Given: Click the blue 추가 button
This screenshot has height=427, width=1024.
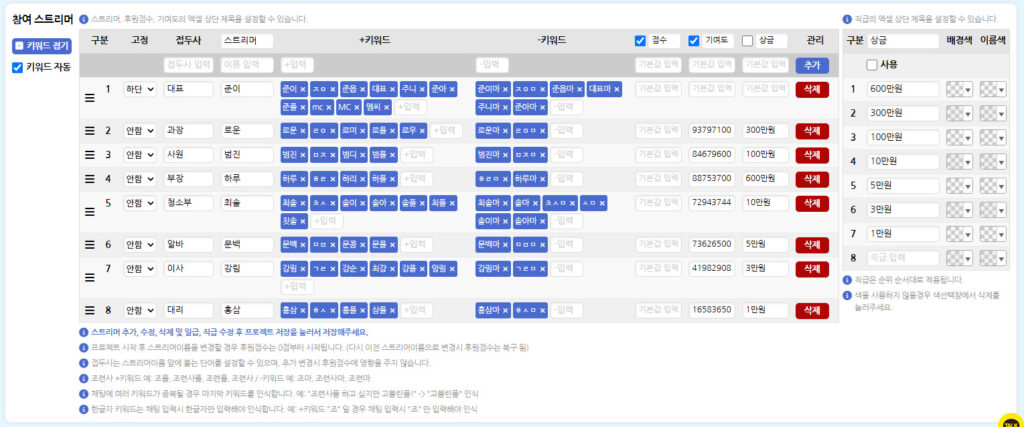Looking at the screenshot, I should (x=812, y=65).
